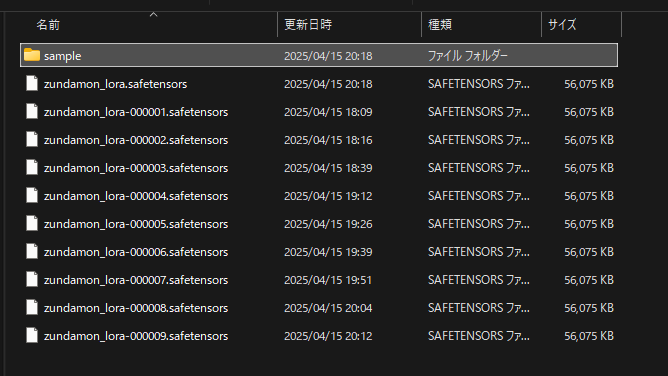Select the sample folder icon
Image resolution: width=668 pixels, height=376 pixels.
tap(32, 55)
